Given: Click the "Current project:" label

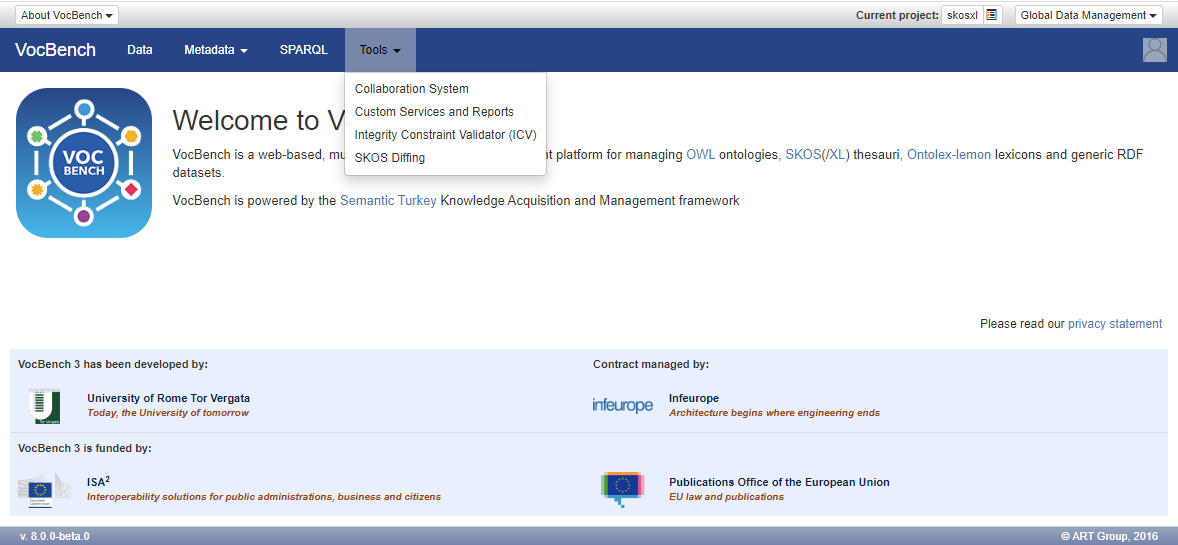Looking at the screenshot, I should (897, 15).
